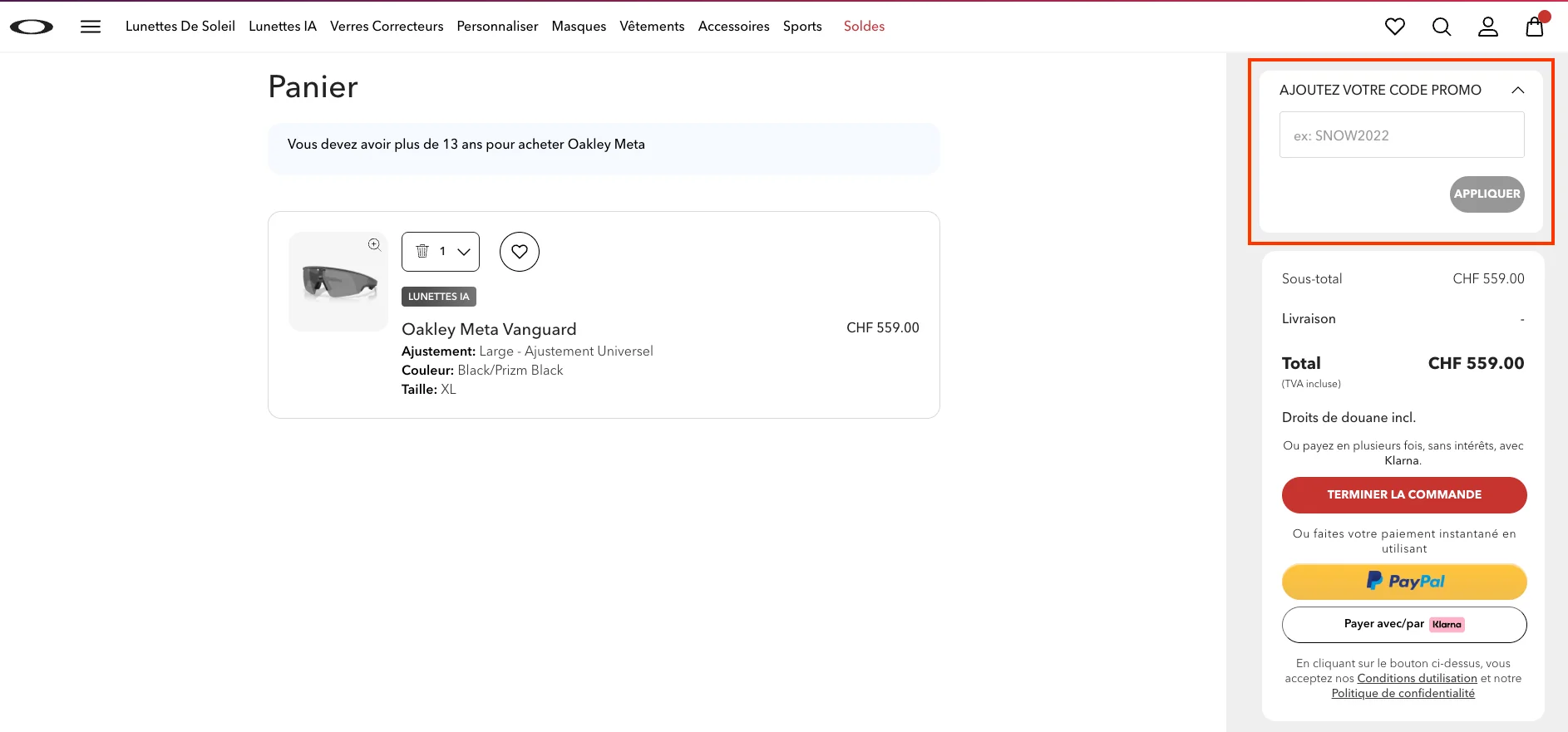The width and height of the screenshot is (1568, 732).
Task: Open Masques menu
Action: coord(579,27)
